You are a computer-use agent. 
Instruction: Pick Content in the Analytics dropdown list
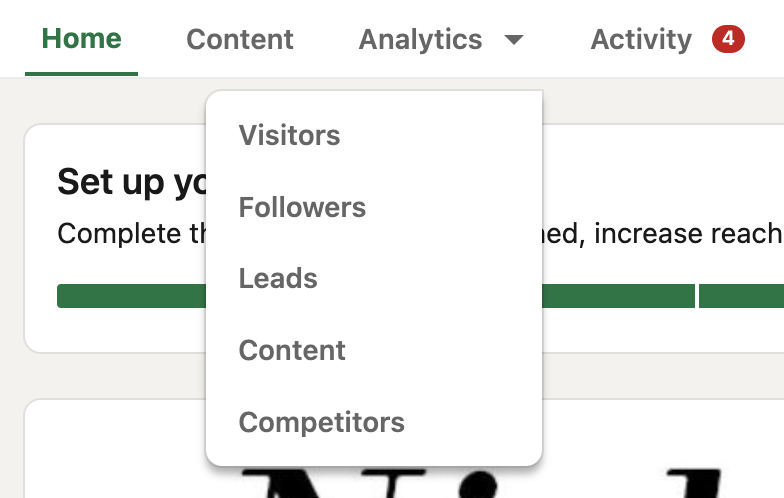292,351
